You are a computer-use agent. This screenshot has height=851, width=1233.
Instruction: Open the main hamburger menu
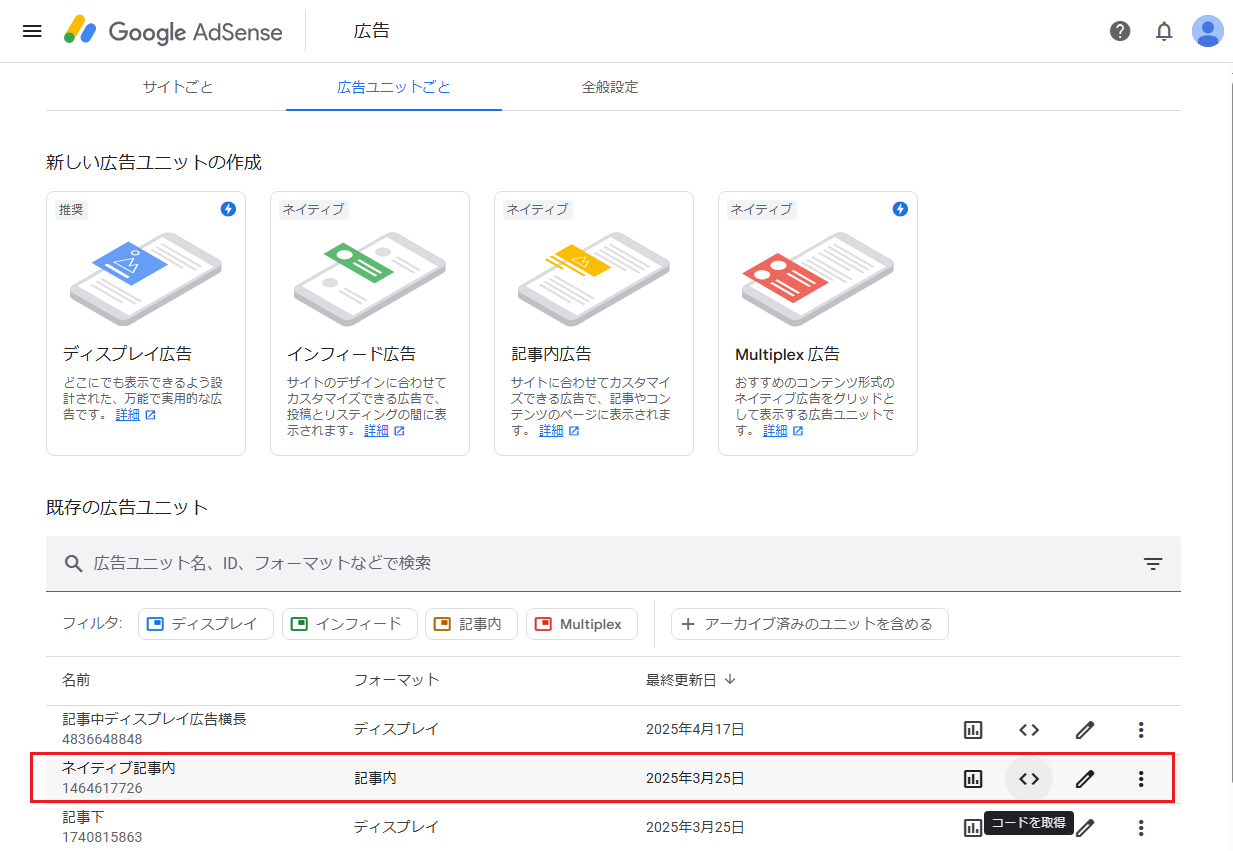[32, 31]
